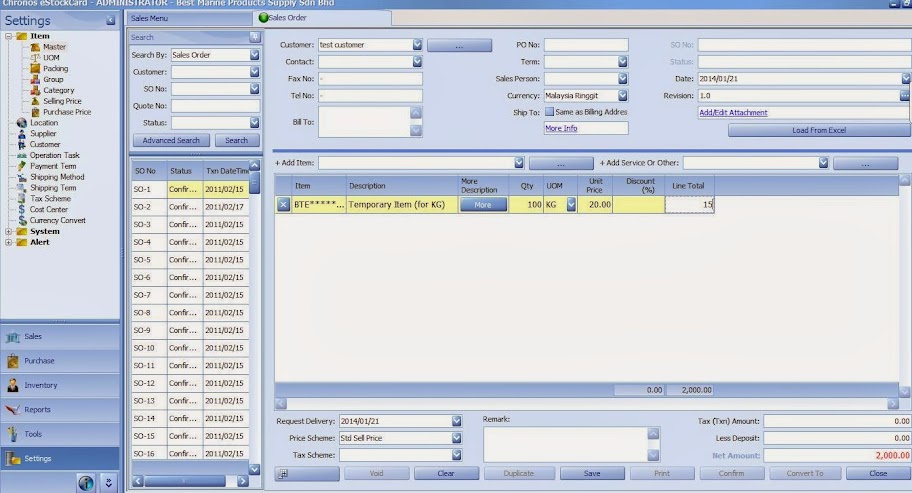Select the Group icon entry
Image resolution: width=912 pixels, height=493 pixels.
[35, 79]
